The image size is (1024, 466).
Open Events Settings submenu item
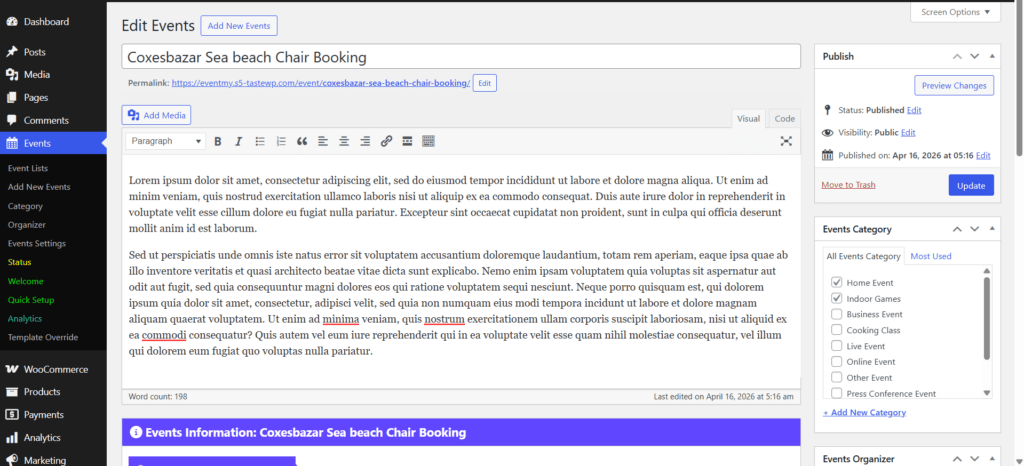(x=37, y=243)
